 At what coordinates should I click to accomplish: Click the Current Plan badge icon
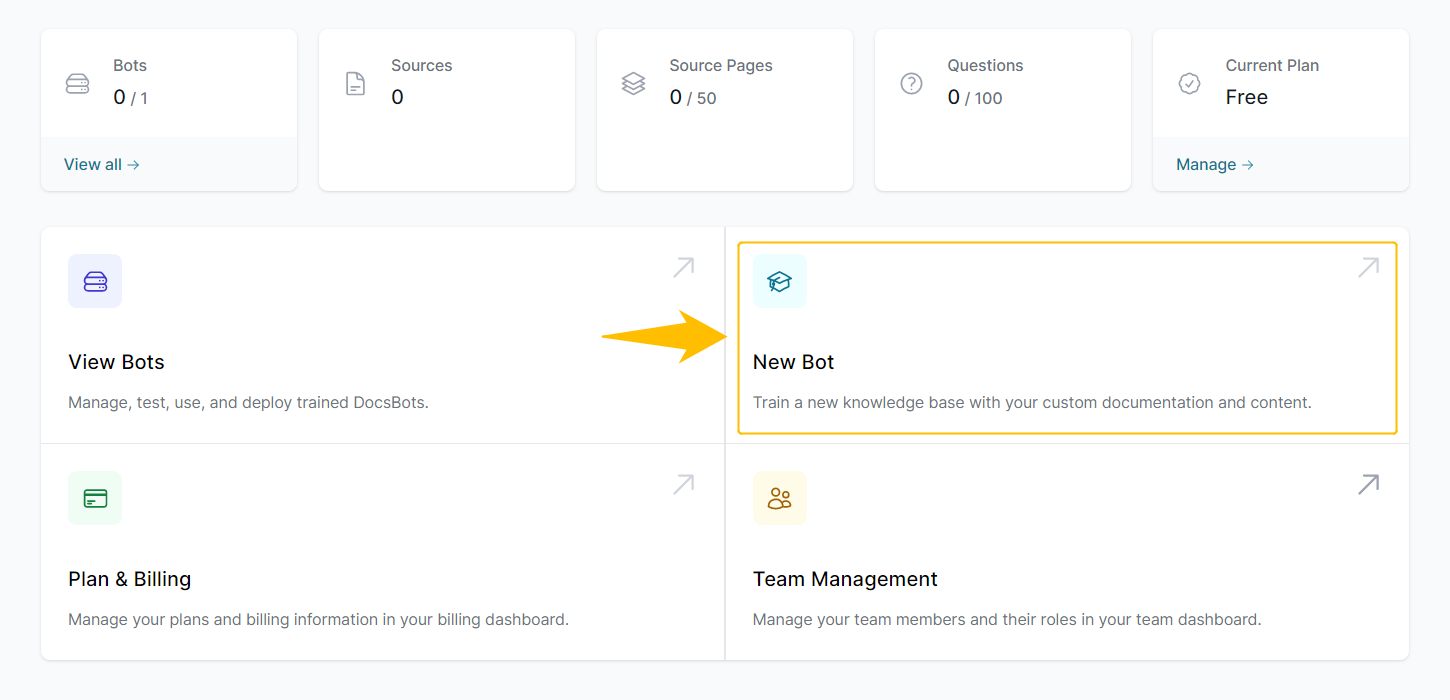click(1189, 84)
